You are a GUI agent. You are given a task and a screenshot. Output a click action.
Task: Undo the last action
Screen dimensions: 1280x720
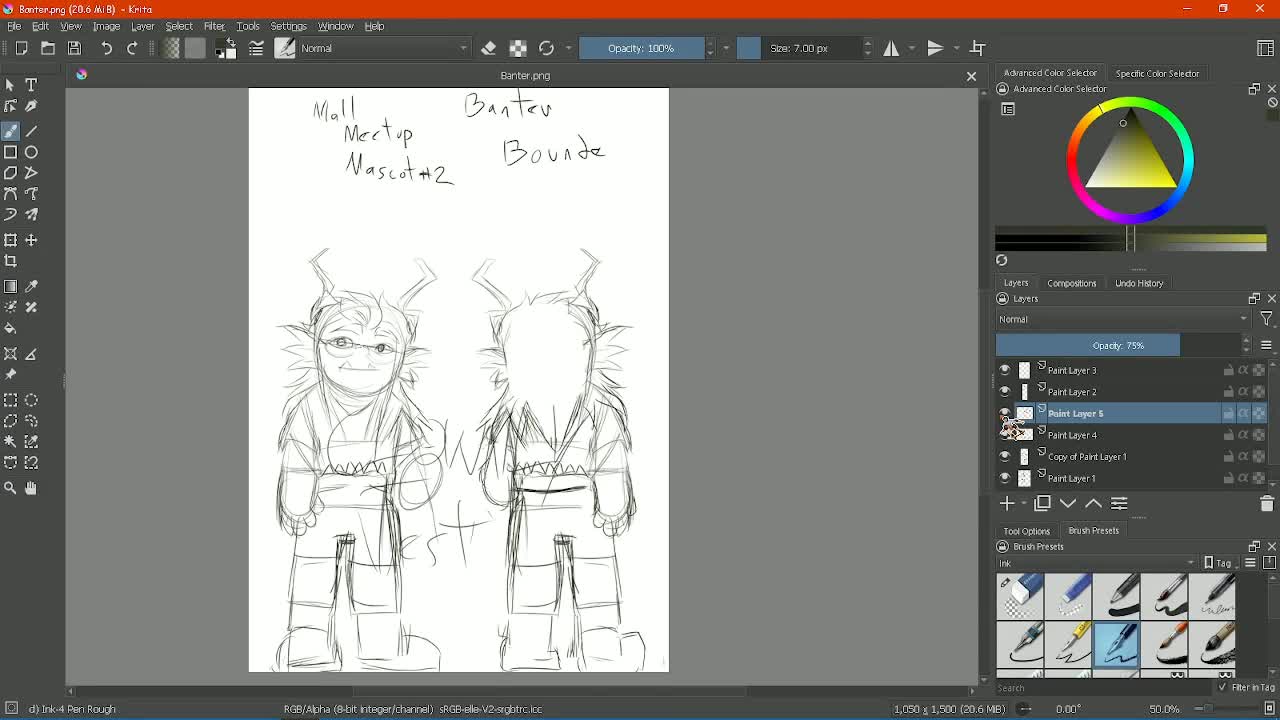pos(106,48)
